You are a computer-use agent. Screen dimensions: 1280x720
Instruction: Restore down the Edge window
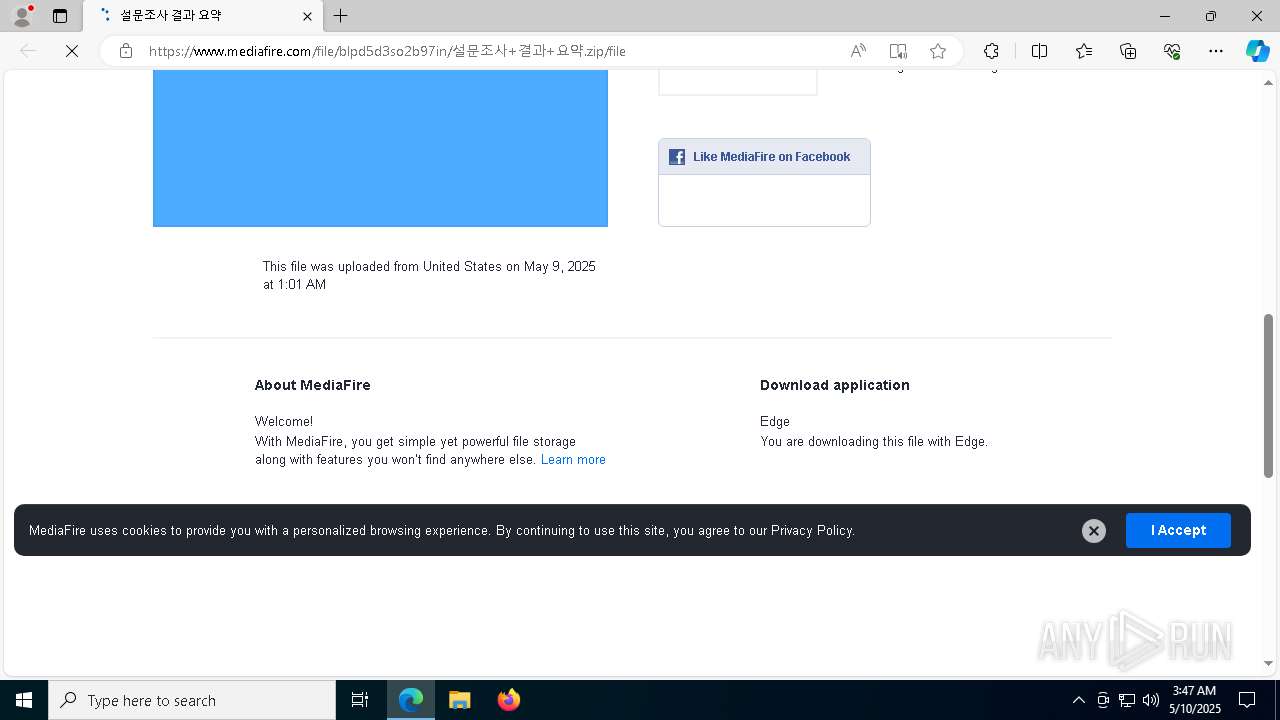tap(1211, 16)
